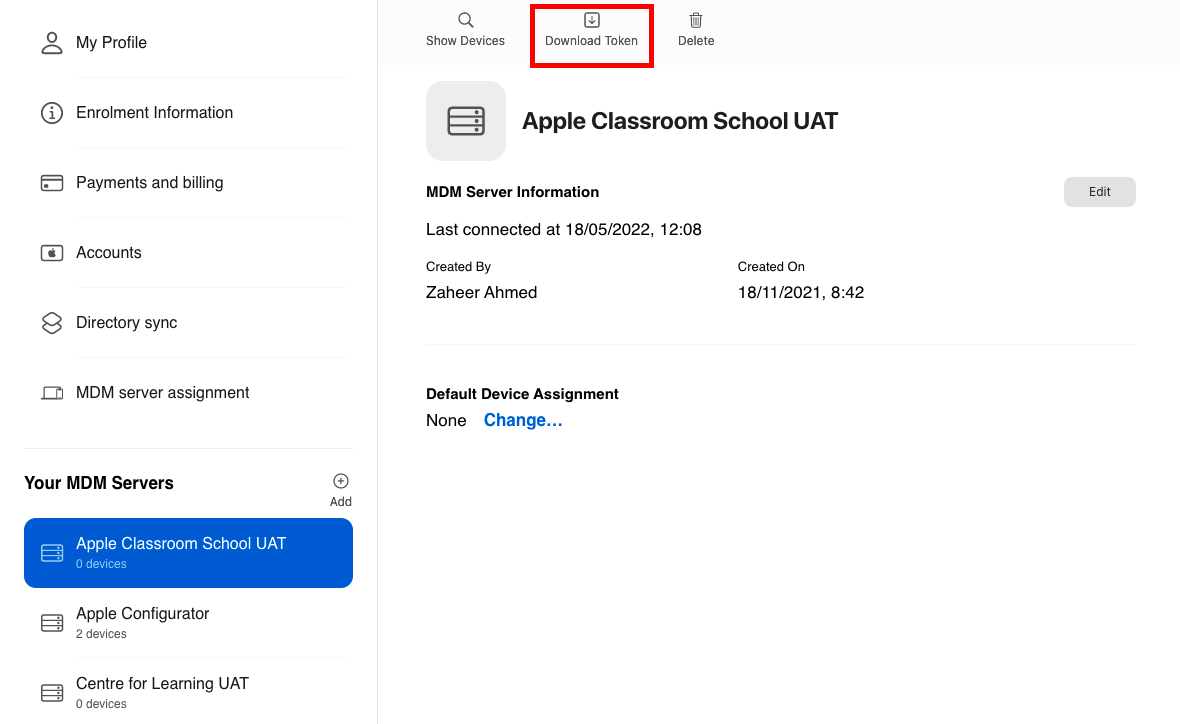Click server icon in selected Apple Classroom row

pos(52,553)
